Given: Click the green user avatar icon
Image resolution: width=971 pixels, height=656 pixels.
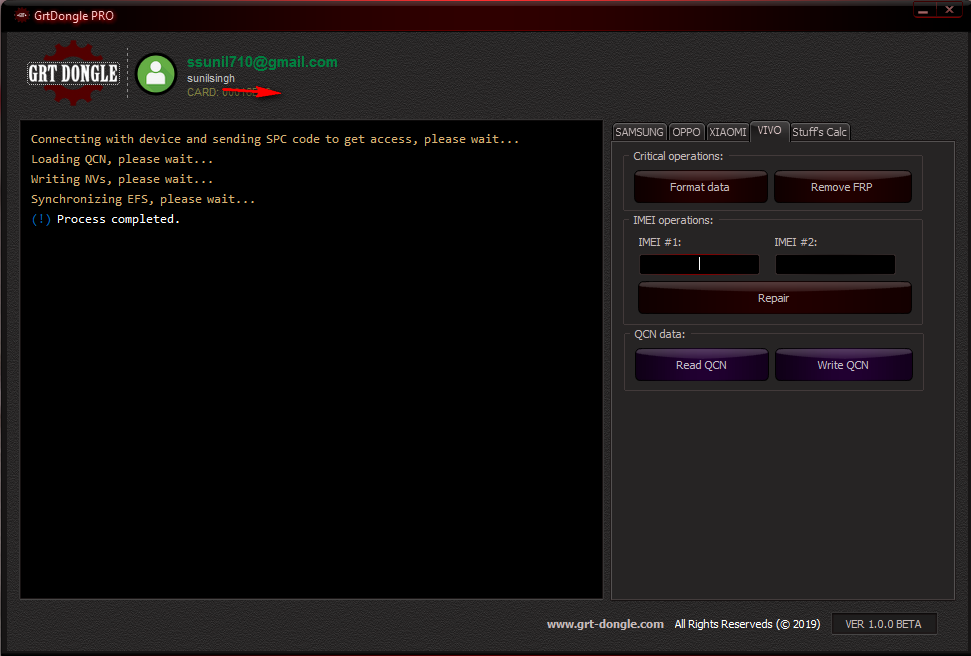Looking at the screenshot, I should (x=156, y=74).
